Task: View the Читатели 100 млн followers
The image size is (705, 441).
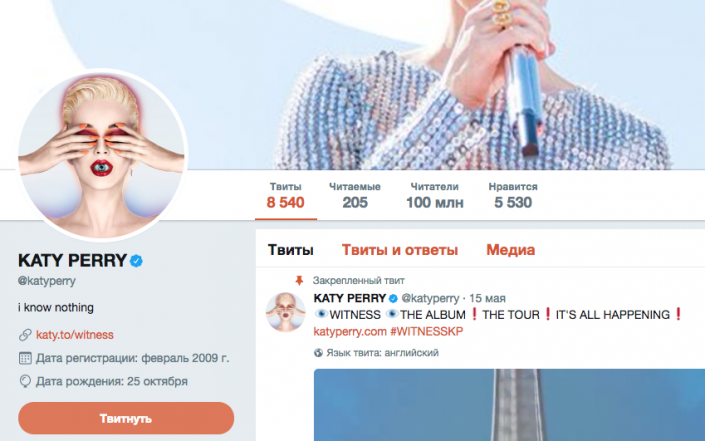Action: [434, 195]
